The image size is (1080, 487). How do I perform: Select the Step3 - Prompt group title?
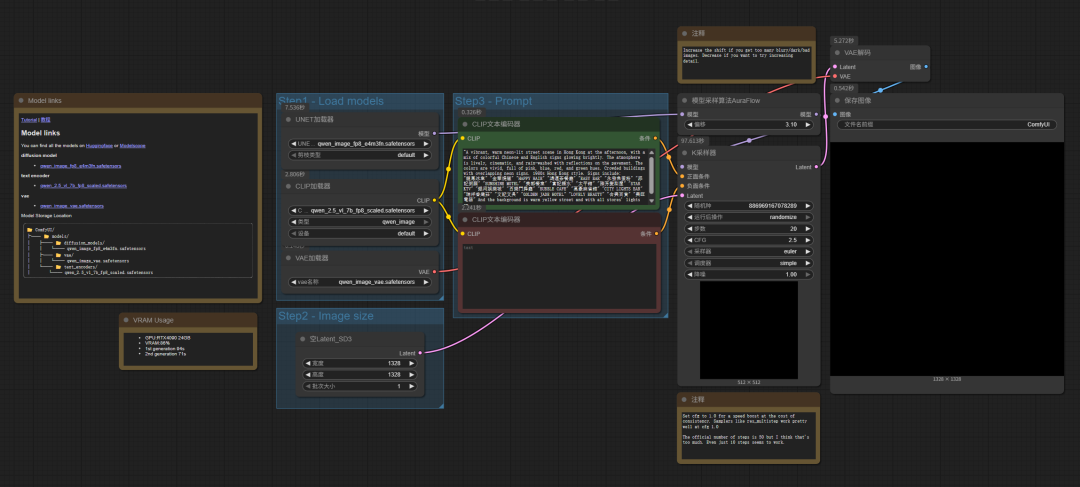(493, 101)
